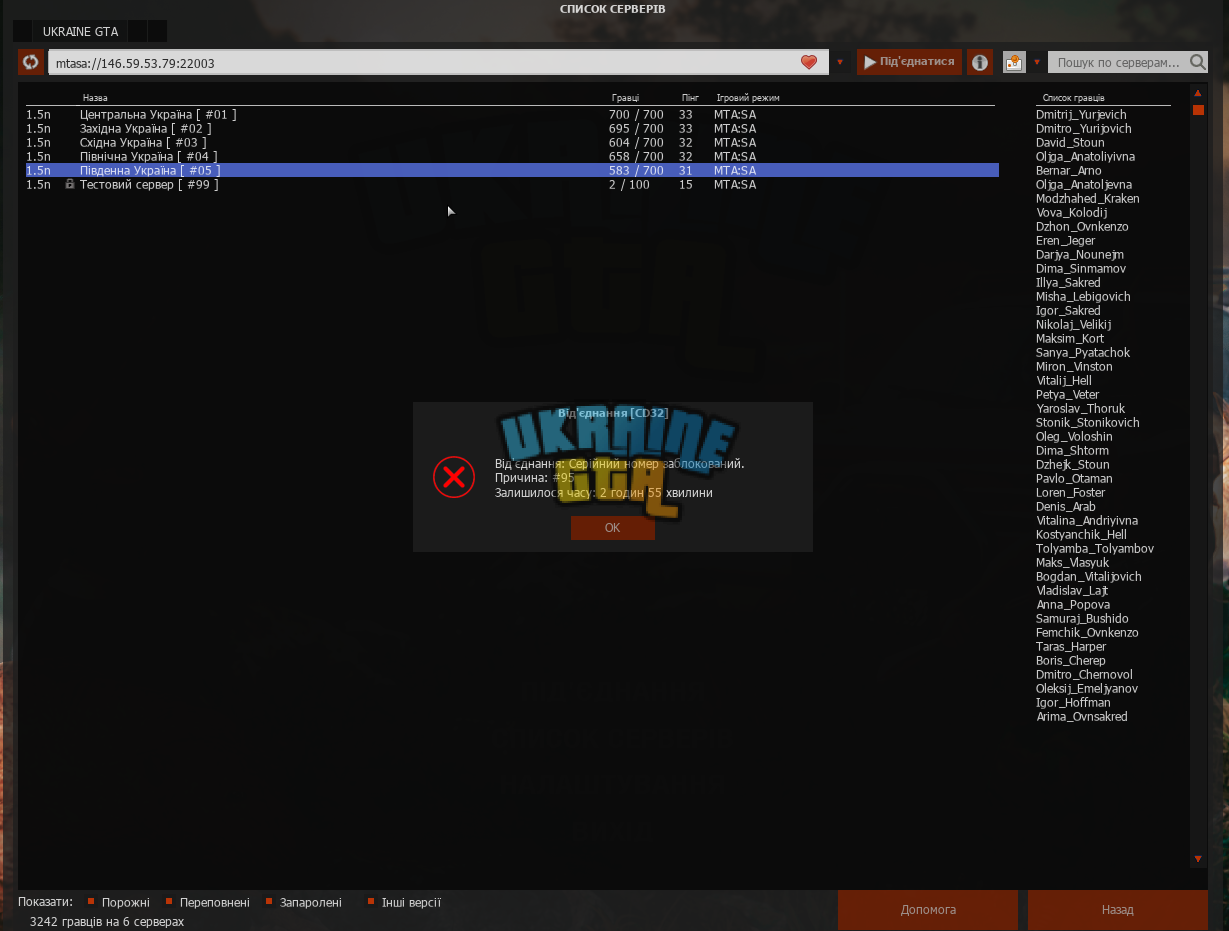The width and height of the screenshot is (1229, 931).
Task: Select player Arima_Ovnsakred
Action: 1082,717
